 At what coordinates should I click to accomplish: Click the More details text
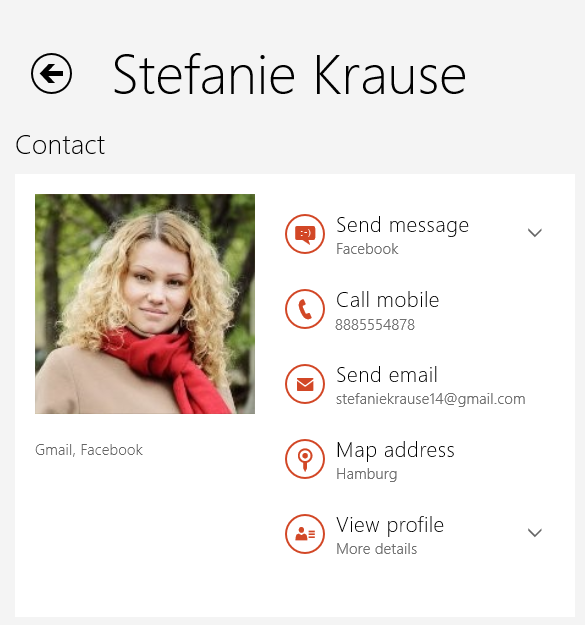[x=377, y=549]
